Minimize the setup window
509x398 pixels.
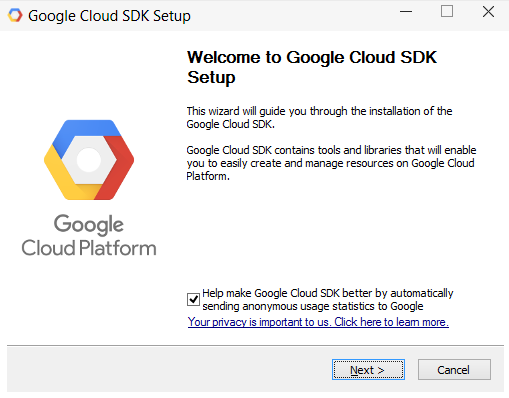click(406, 12)
